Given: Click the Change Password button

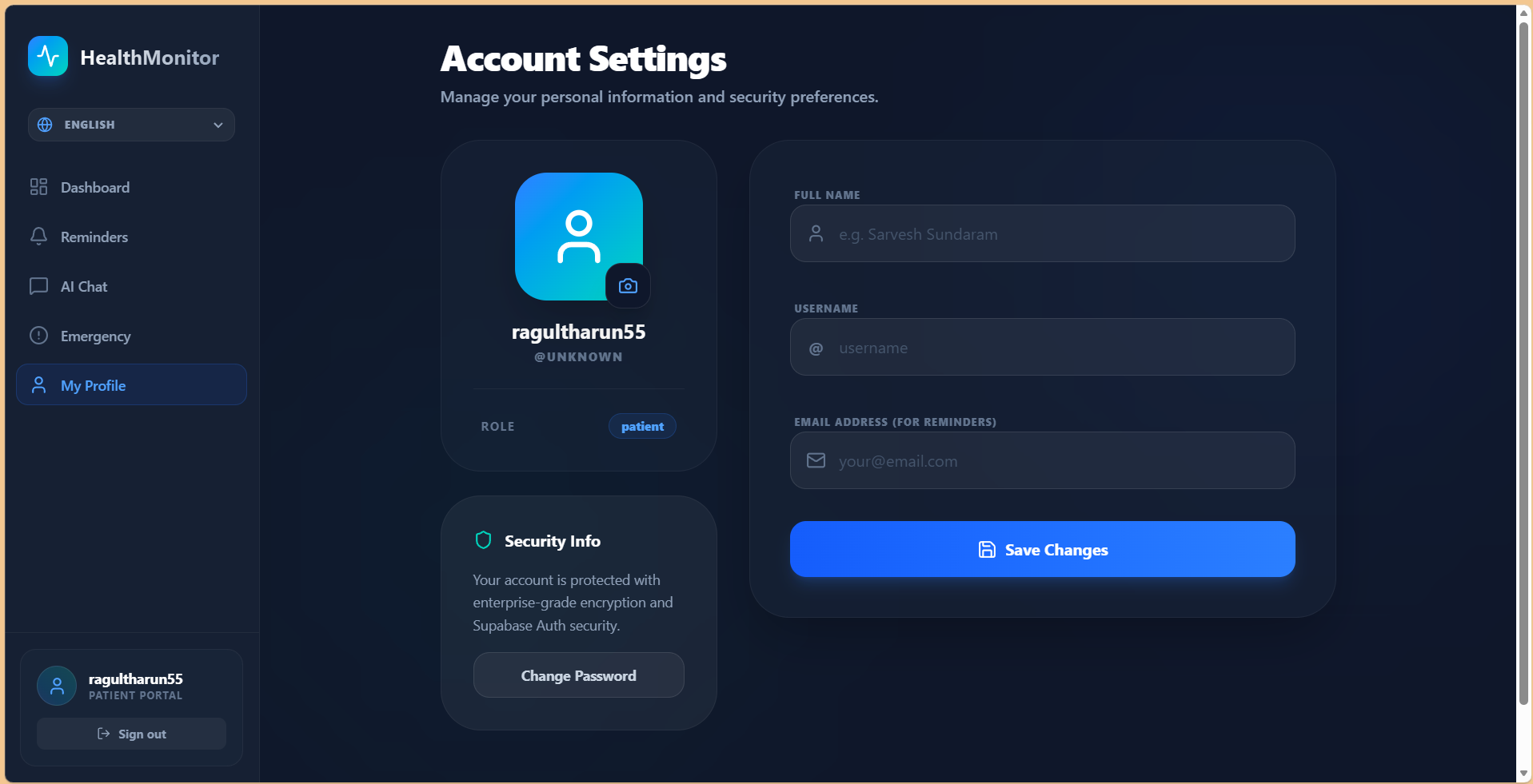Looking at the screenshot, I should click(x=578, y=675).
